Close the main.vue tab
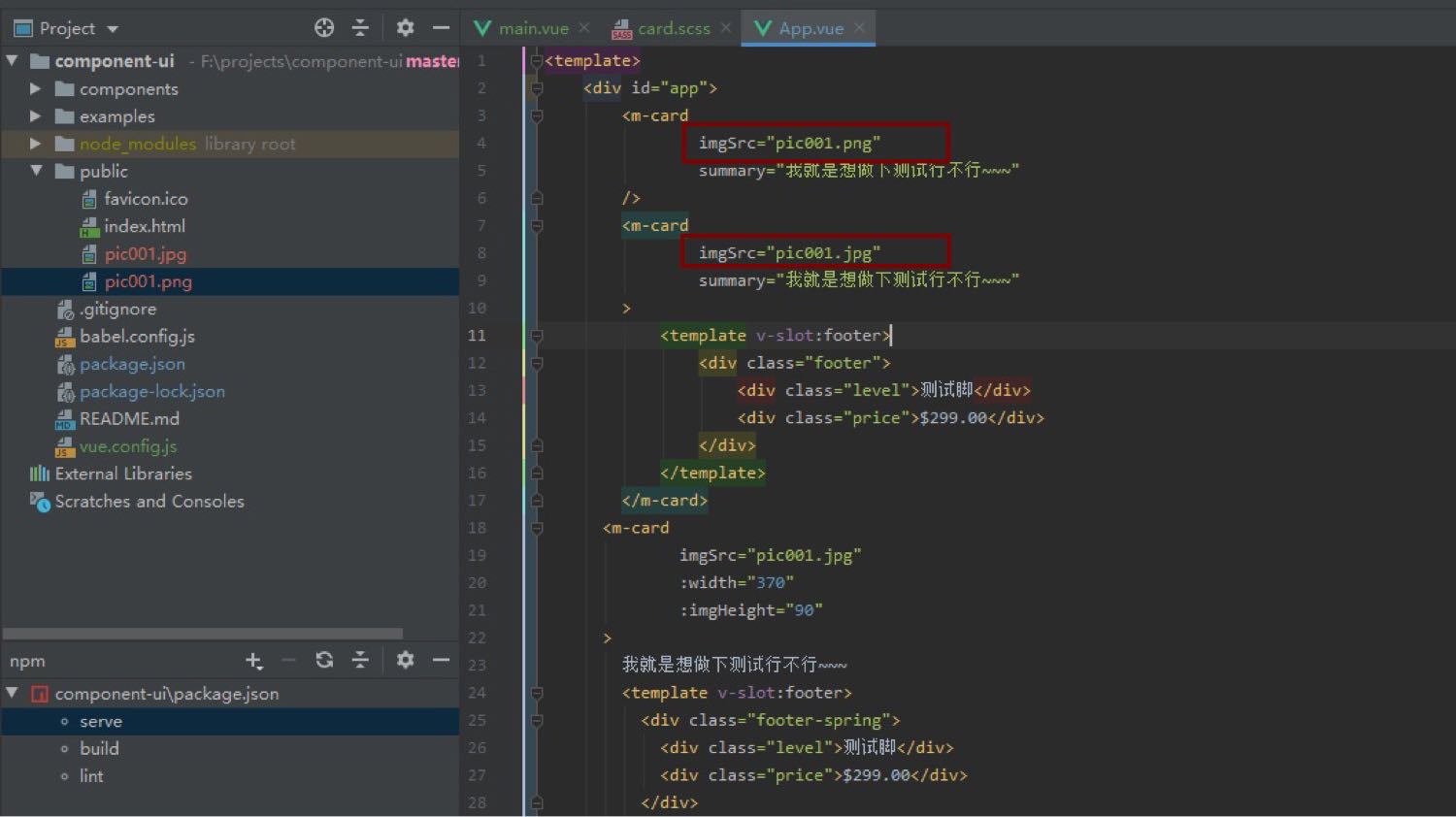Image resolution: width=1456 pixels, height=817 pixels. (x=584, y=28)
